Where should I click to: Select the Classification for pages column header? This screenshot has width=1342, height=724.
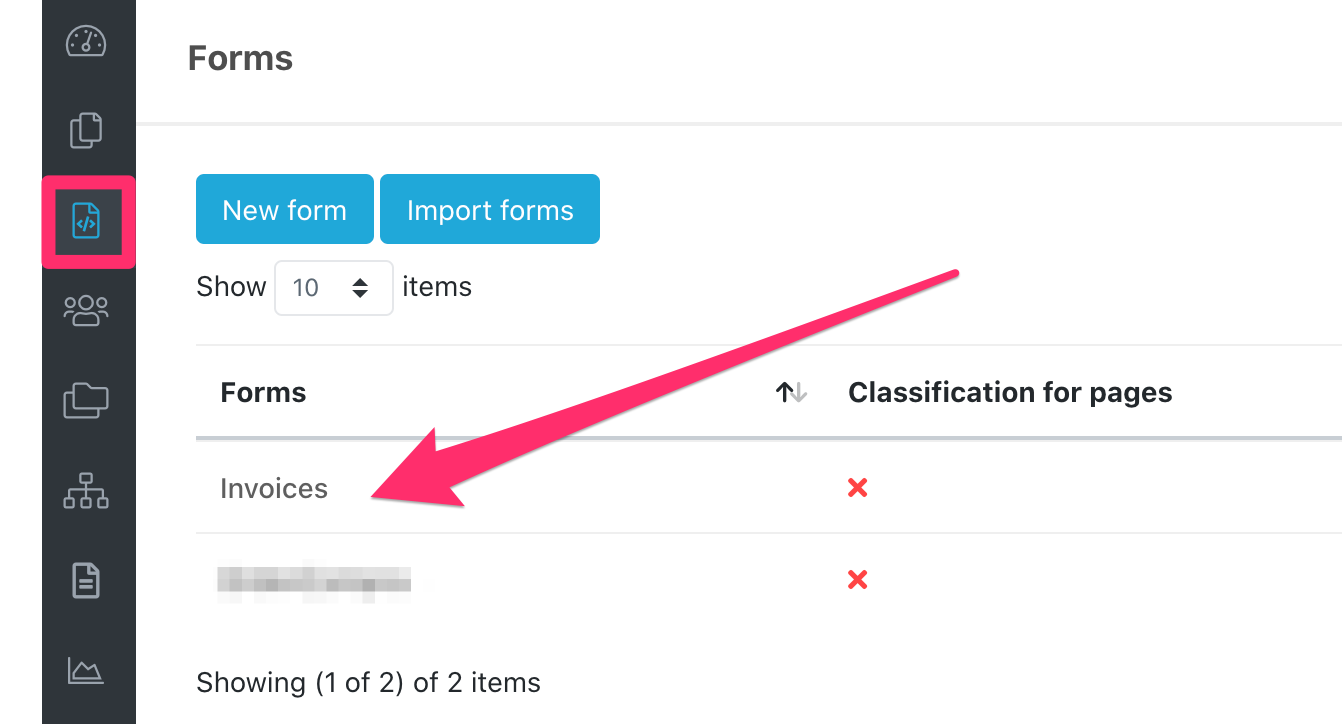[x=1010, y=392]
